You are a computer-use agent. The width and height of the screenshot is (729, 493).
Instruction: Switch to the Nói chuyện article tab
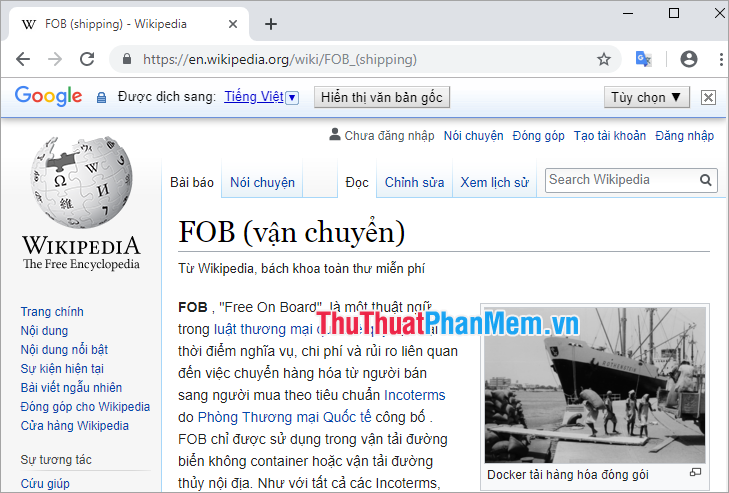[262, 182]
